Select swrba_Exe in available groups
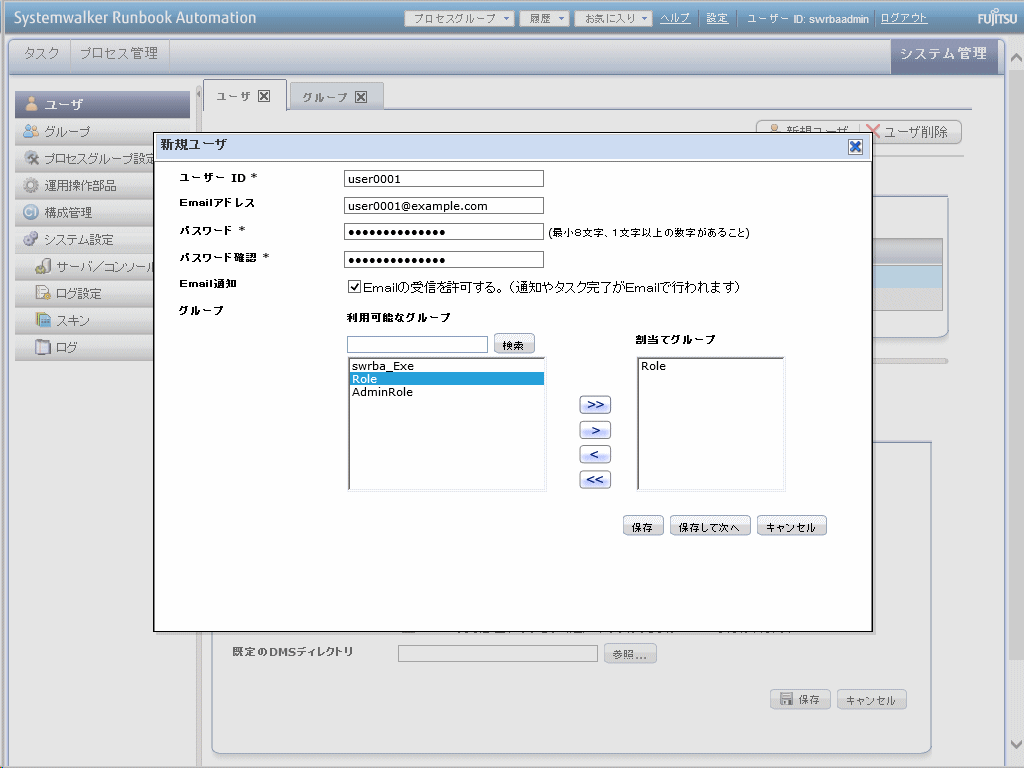 point(447,366)
